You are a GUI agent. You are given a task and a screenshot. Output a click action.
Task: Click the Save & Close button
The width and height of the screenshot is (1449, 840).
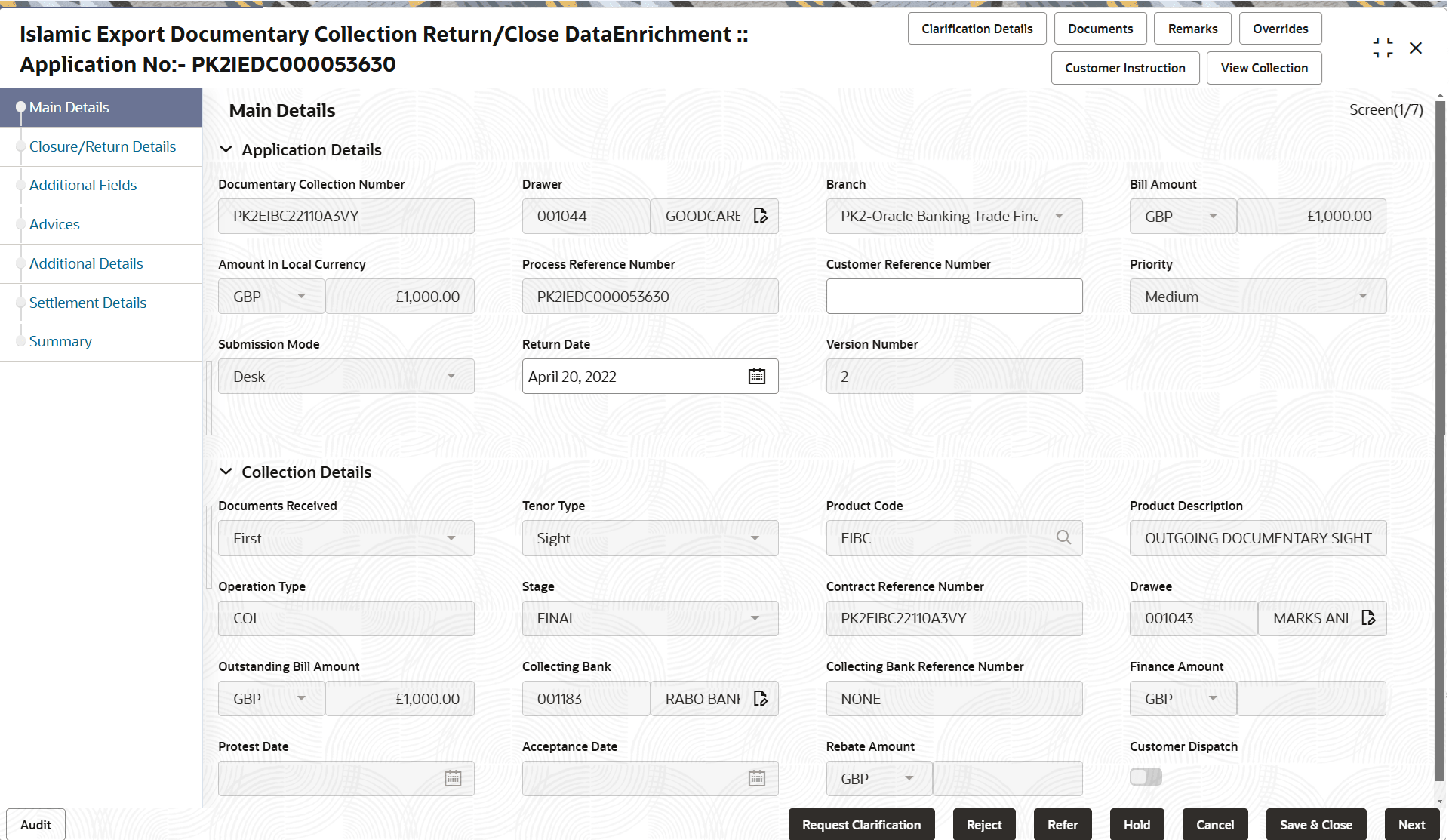point(1316,824)
